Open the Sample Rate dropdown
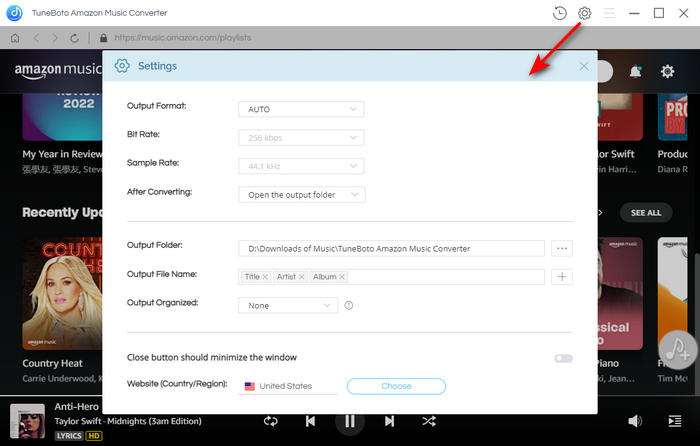The height and width of the screenshot is (446, 700). (x=301, y=167)
